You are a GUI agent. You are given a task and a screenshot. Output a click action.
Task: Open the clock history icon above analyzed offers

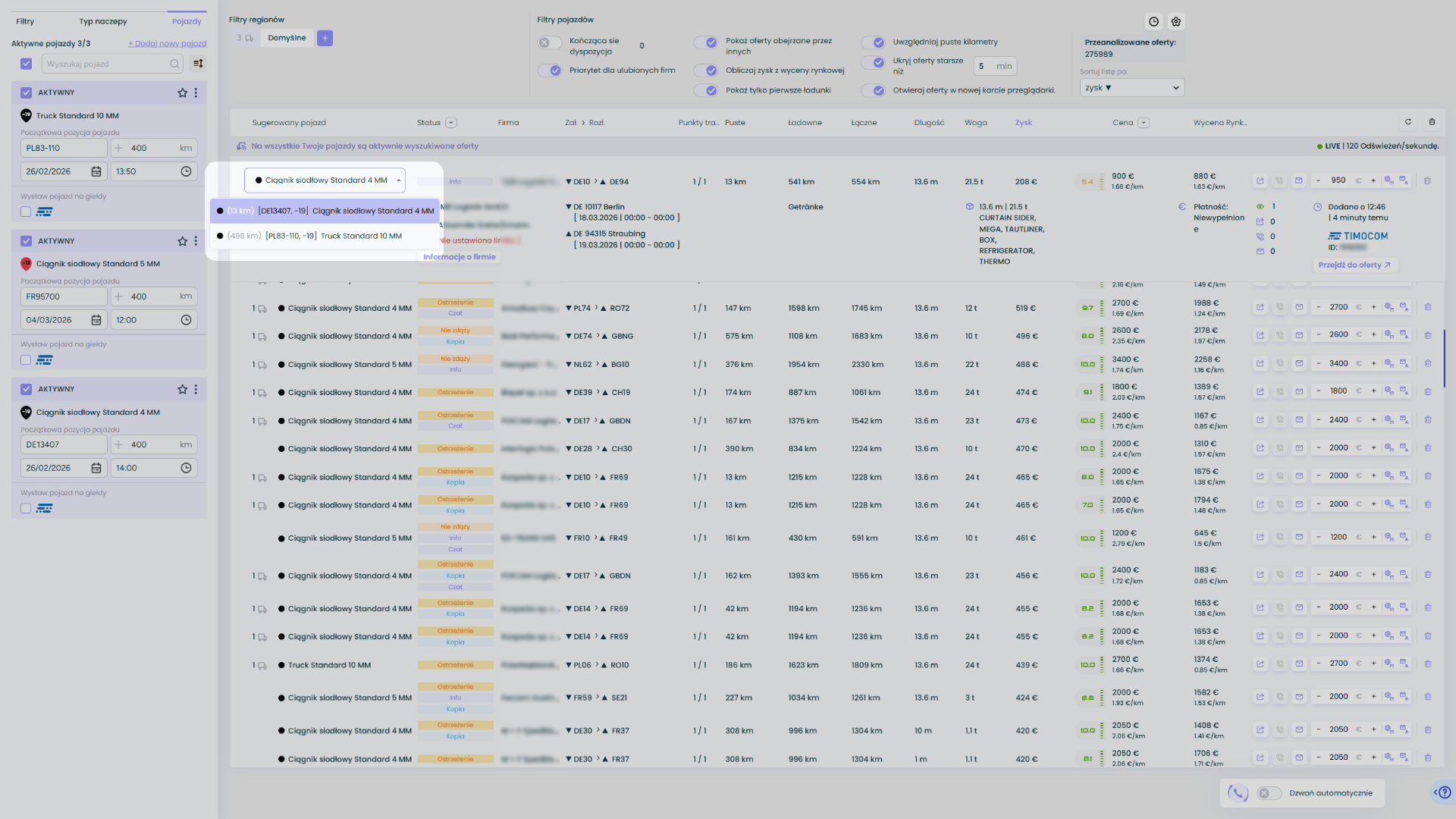point(1153,22)
